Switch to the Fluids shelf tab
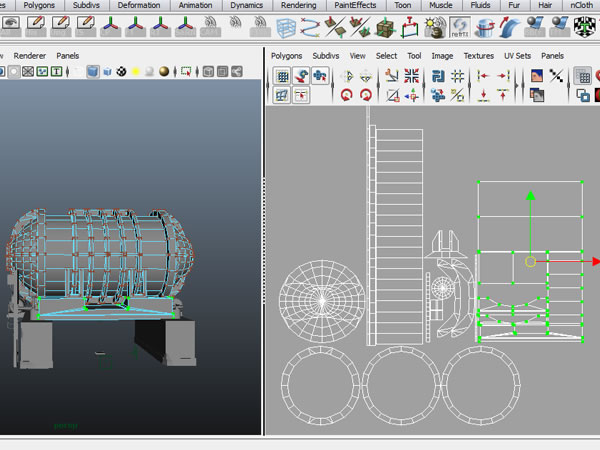The image size is (600, 450). (480, 5)
